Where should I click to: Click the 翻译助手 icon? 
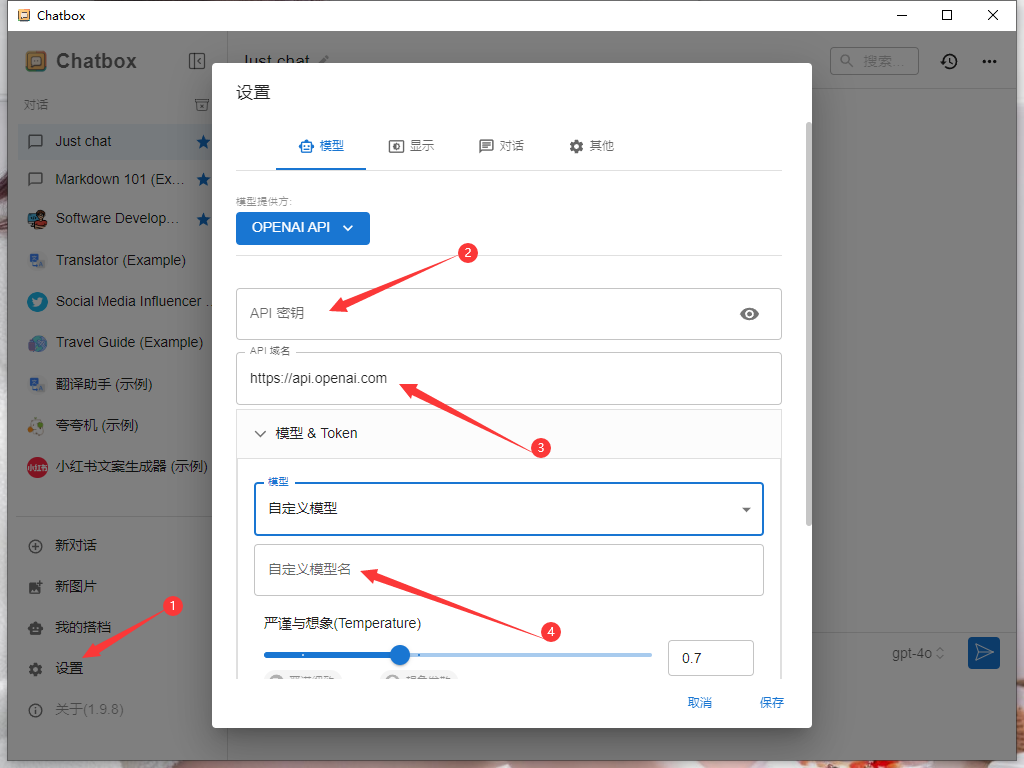(37, 384)
